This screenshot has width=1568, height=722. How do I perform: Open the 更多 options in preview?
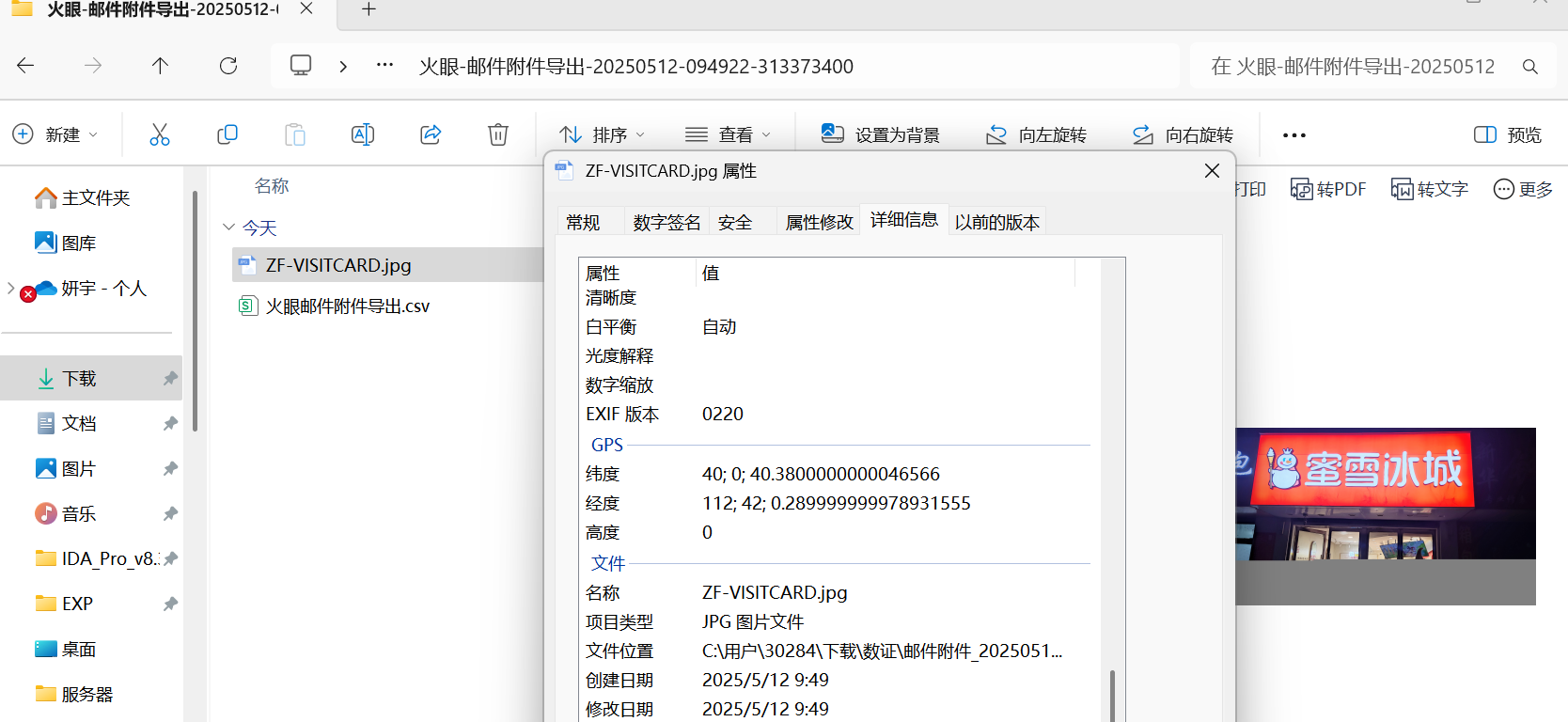(x=1524, y=189)
